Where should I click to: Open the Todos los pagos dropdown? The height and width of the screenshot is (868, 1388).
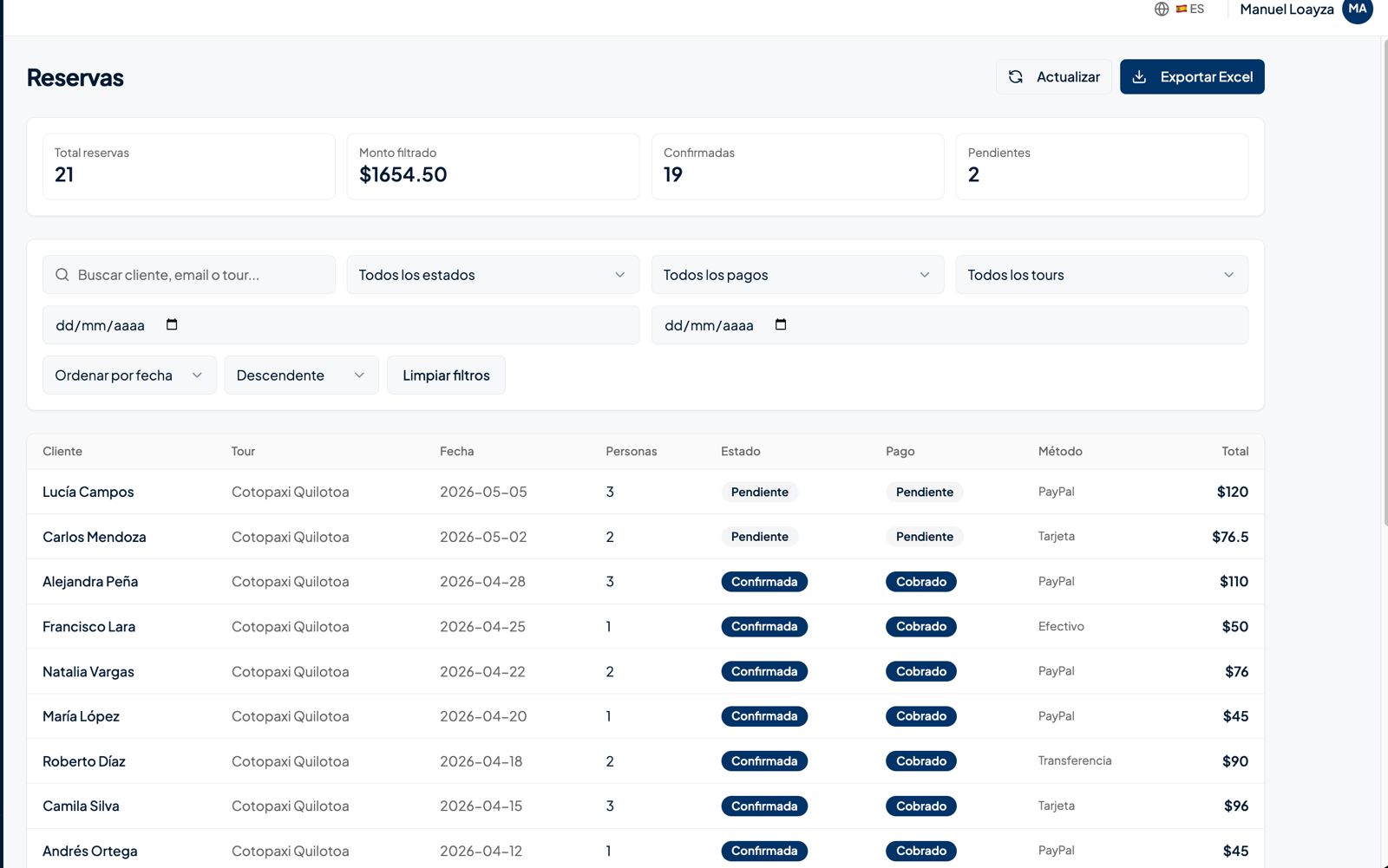797,275
